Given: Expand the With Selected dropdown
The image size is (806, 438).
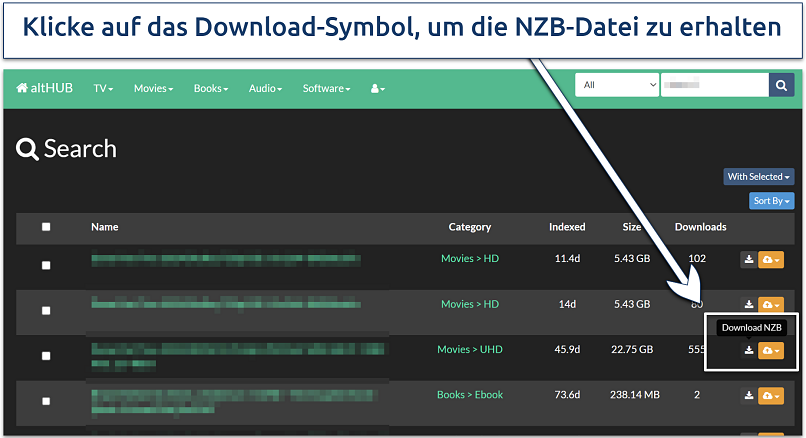Looking at the screenshot, I should (x=759, y=177).
